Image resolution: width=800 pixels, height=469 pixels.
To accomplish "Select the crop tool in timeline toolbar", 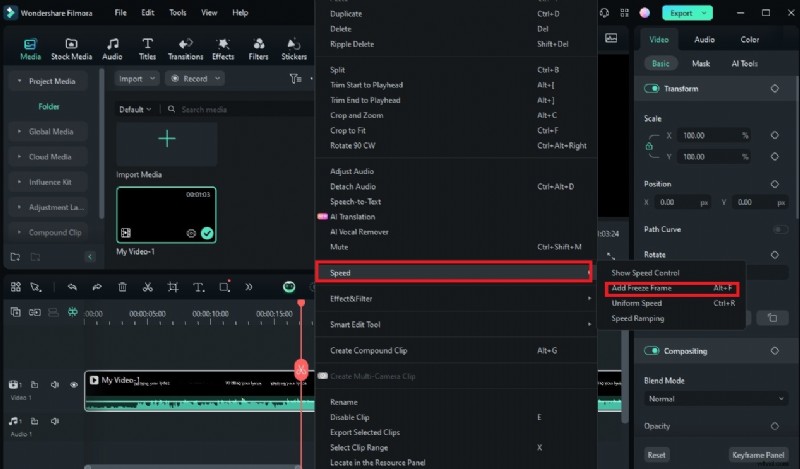I will click(x=173, y=287).
